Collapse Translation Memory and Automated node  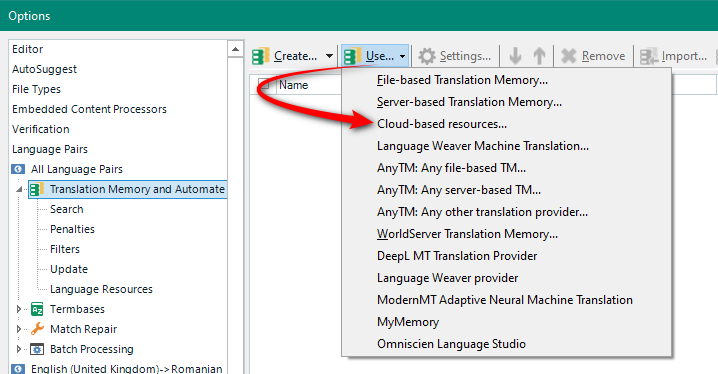tap(19, 189)
